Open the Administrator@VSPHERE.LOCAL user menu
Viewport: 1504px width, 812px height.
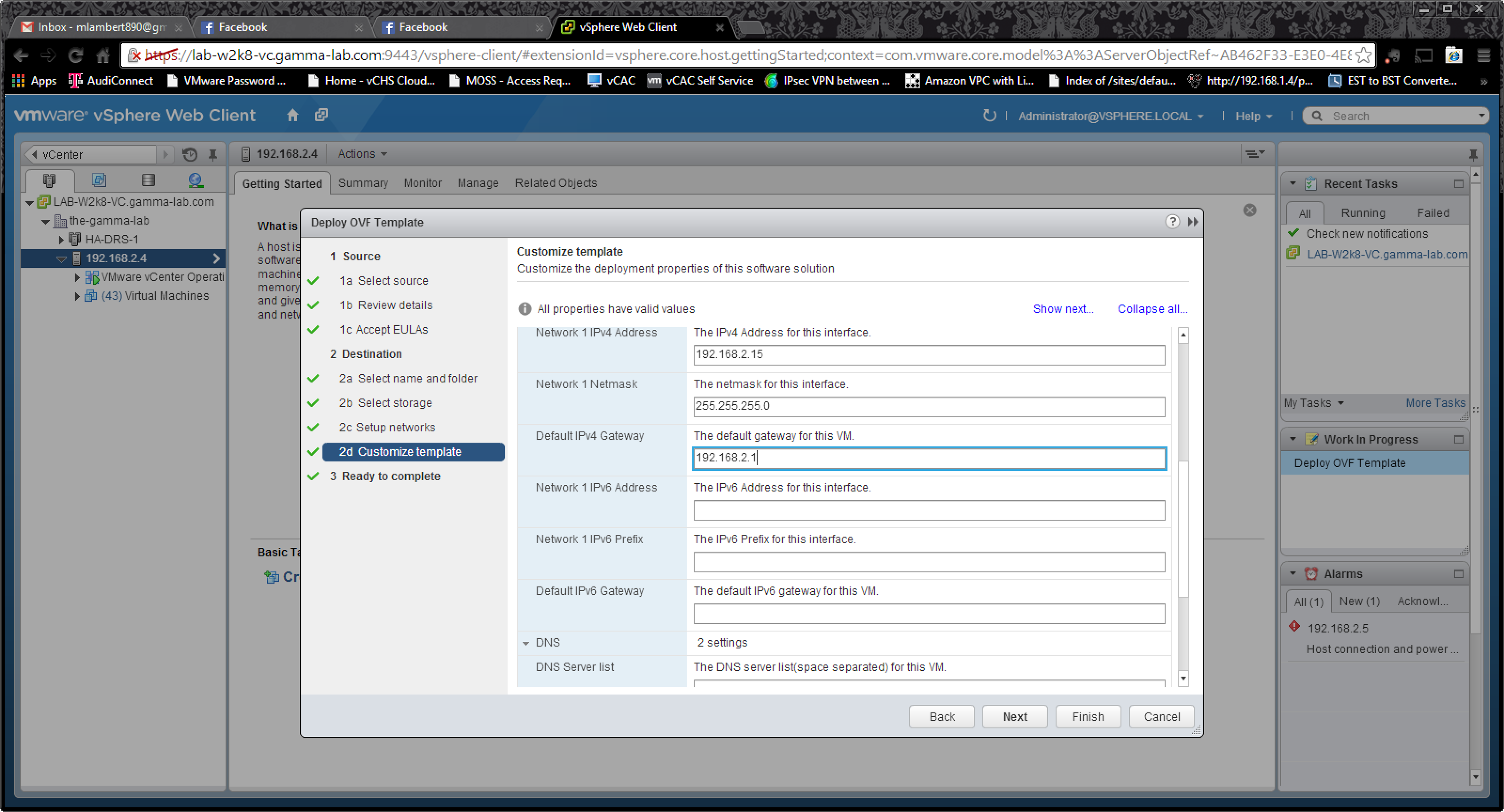tap(1110, 116)
